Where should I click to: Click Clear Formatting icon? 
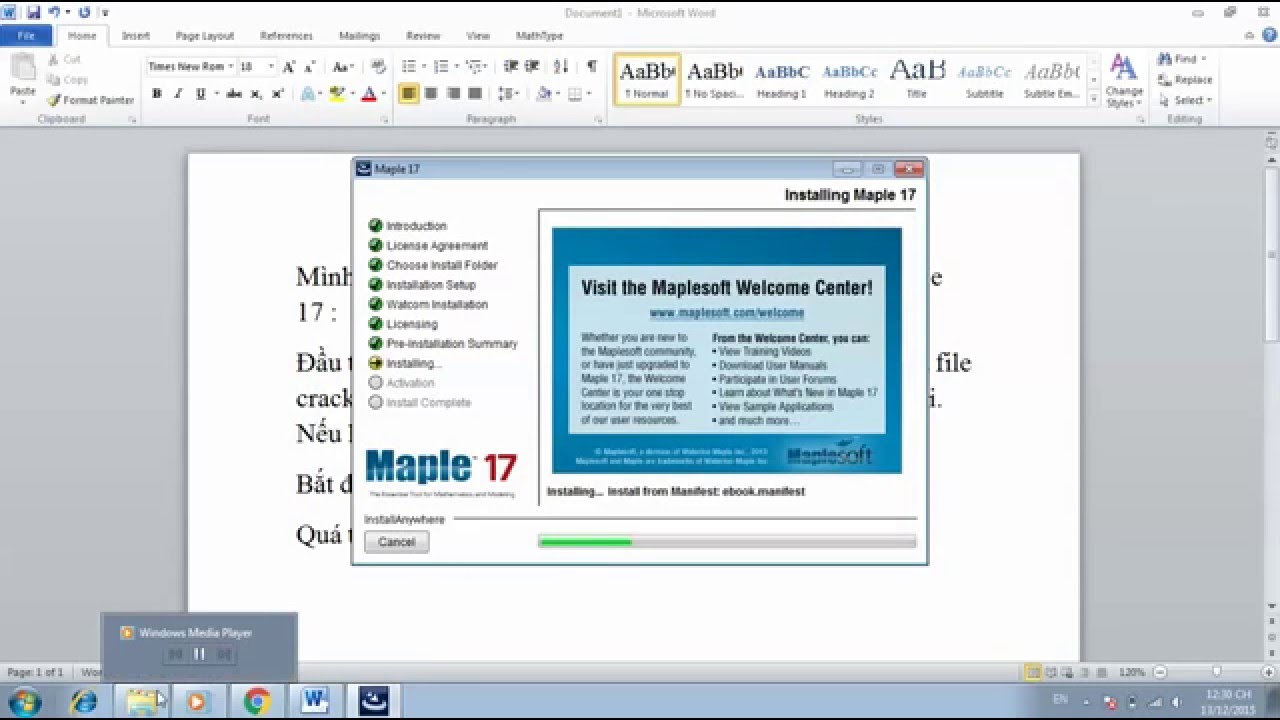coord(378,67)
